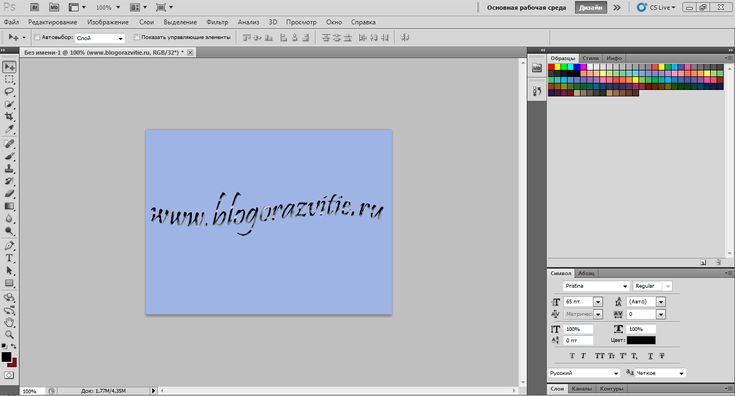
Task: Select the Zoom tool in the toolbox
Action: (x=9, y=335)
